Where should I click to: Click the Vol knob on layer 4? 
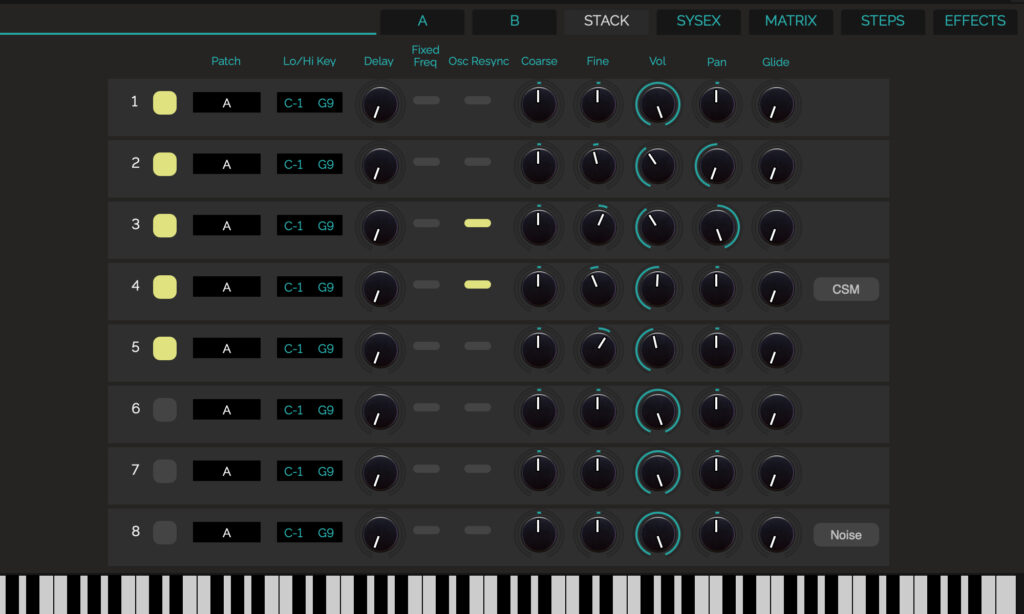(x=656, y=289)
